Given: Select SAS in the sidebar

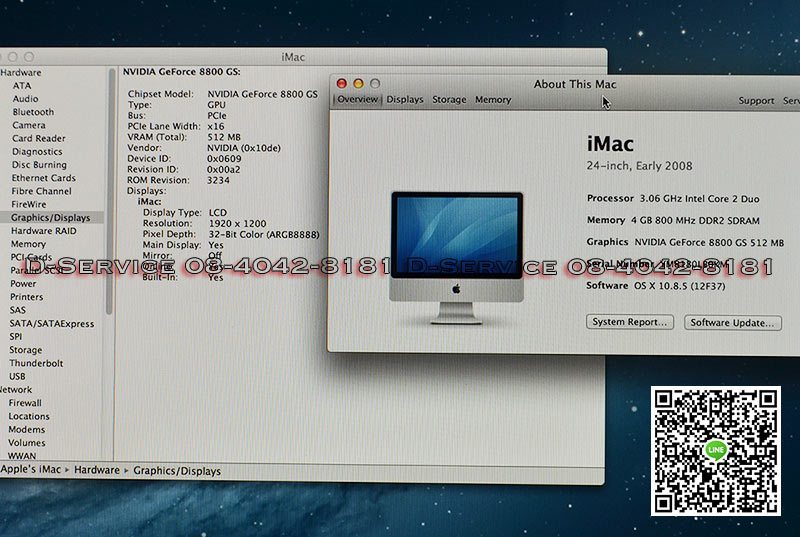Looking at the screenshot, I should 17,310.
